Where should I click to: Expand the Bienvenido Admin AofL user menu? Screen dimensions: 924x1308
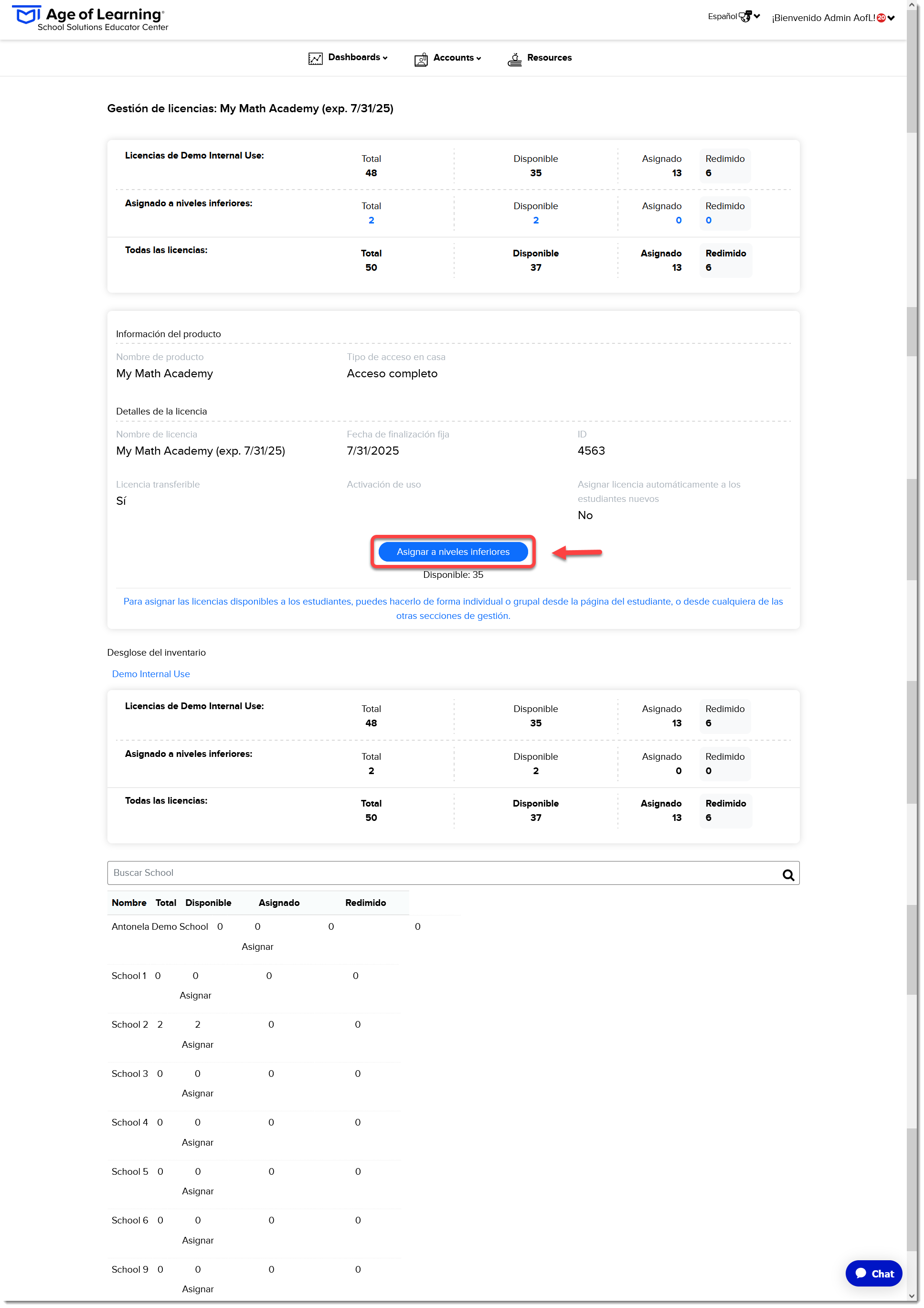point(832,18)
